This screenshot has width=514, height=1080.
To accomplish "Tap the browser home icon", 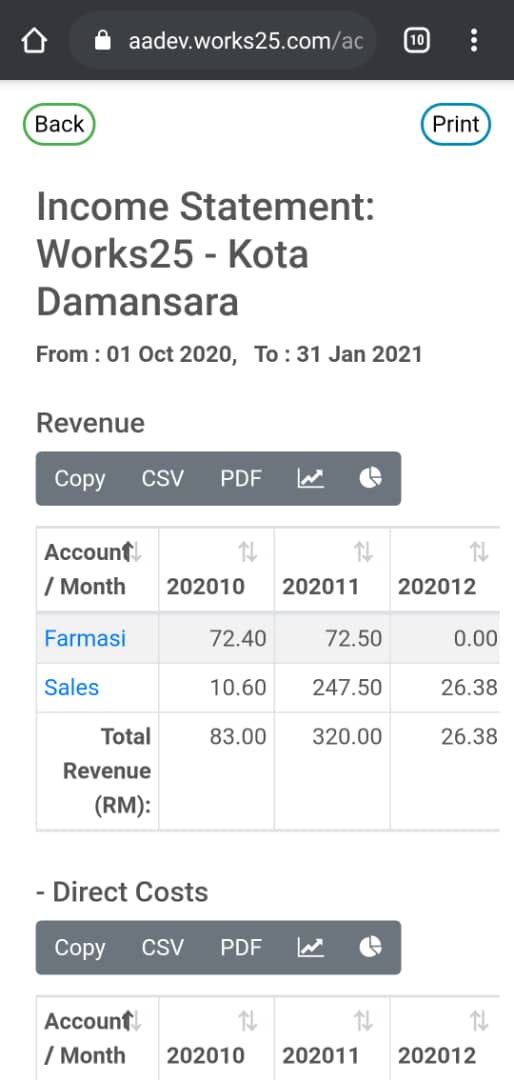I will point(34,41).
